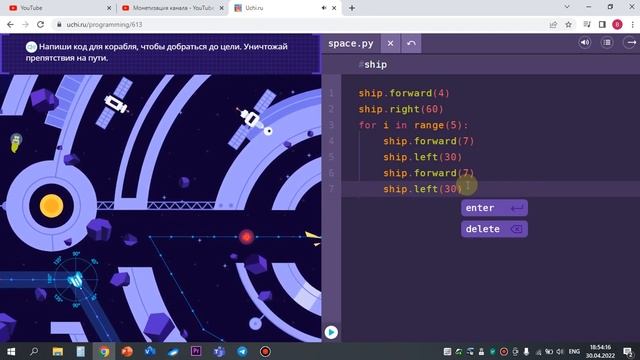Toggle the sound speaker icon in editor

(x=585, y=42)
